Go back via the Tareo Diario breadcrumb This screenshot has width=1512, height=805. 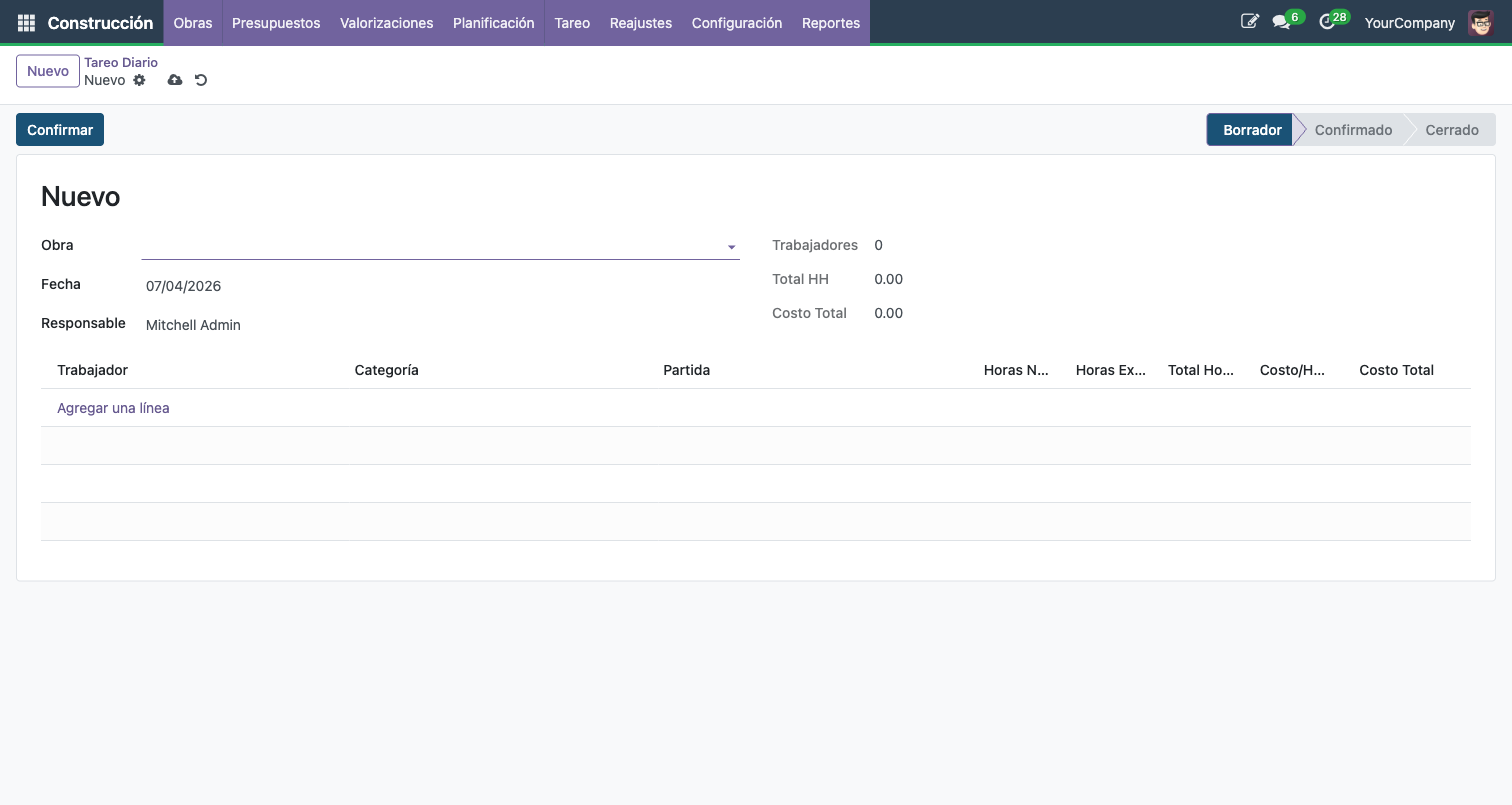pos(121,62)
